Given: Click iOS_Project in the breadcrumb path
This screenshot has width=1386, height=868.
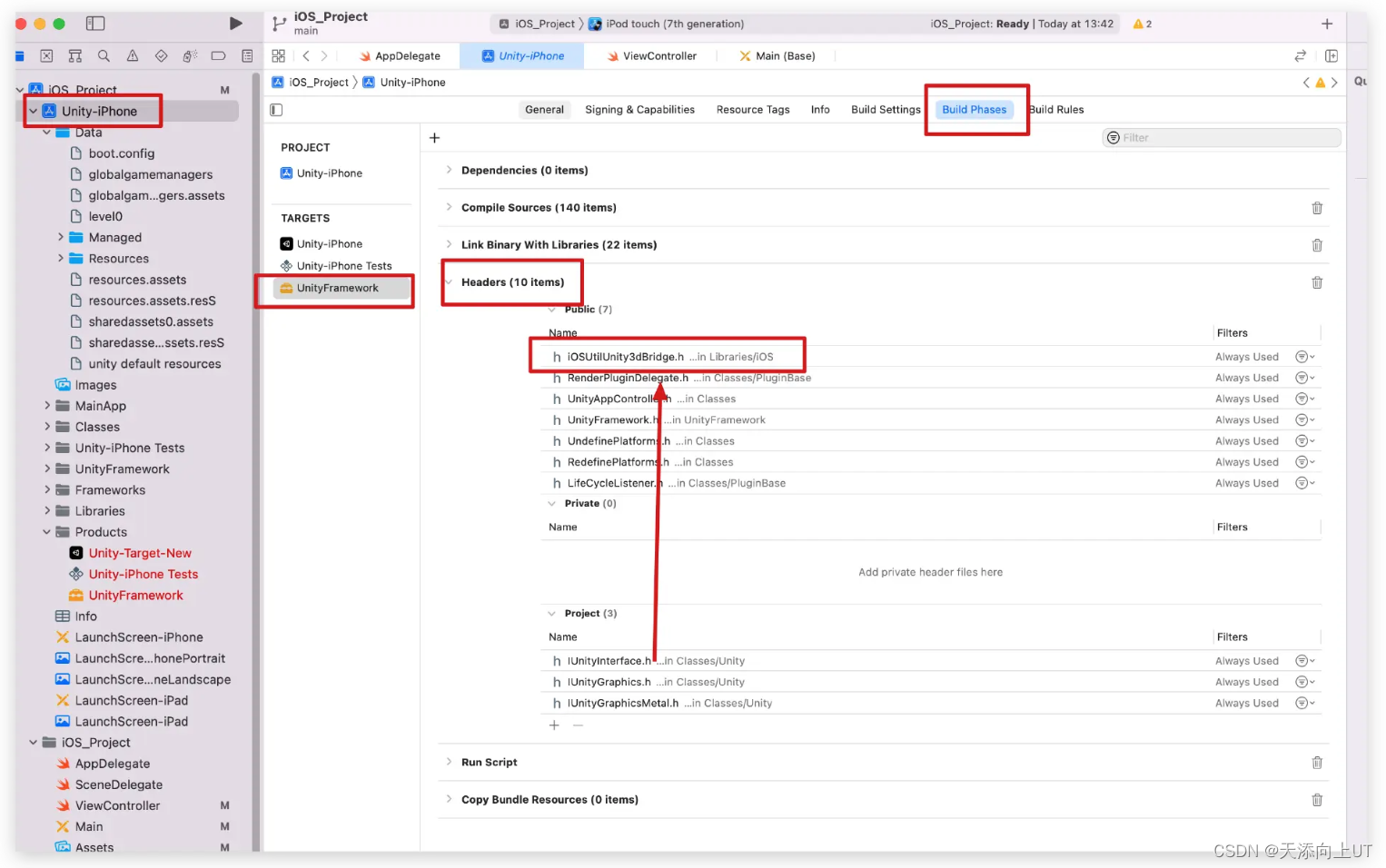Looking at the screenshot, I should [x=310, y=83].
